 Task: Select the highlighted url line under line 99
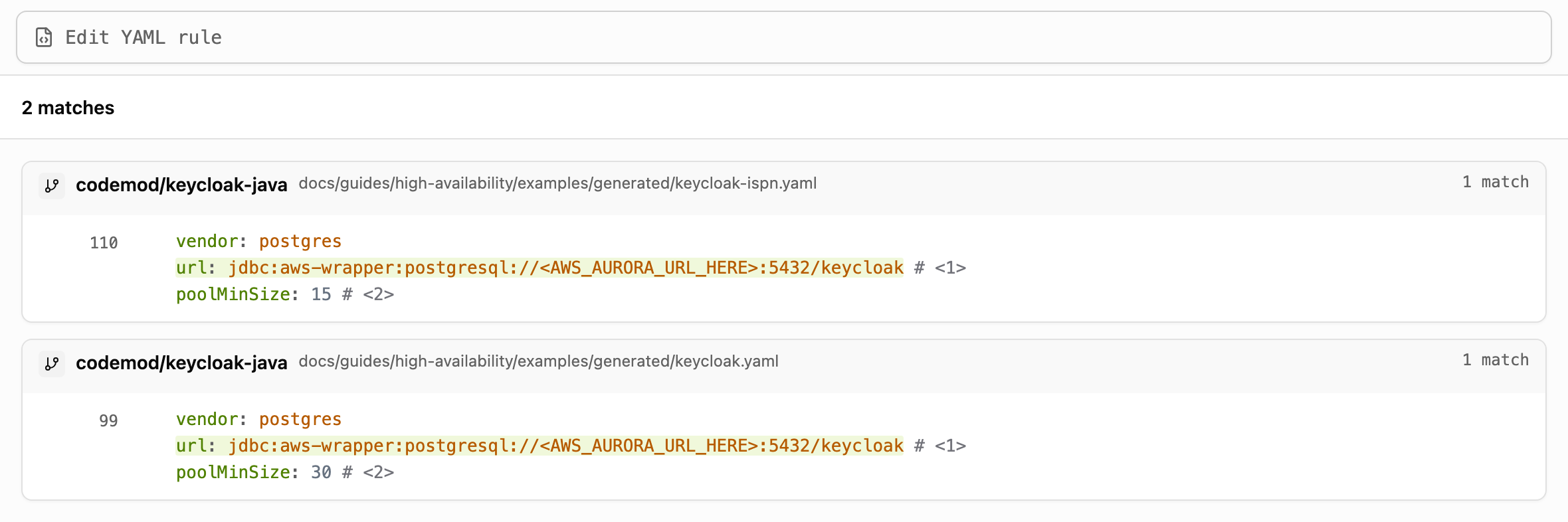coord(539,446)
